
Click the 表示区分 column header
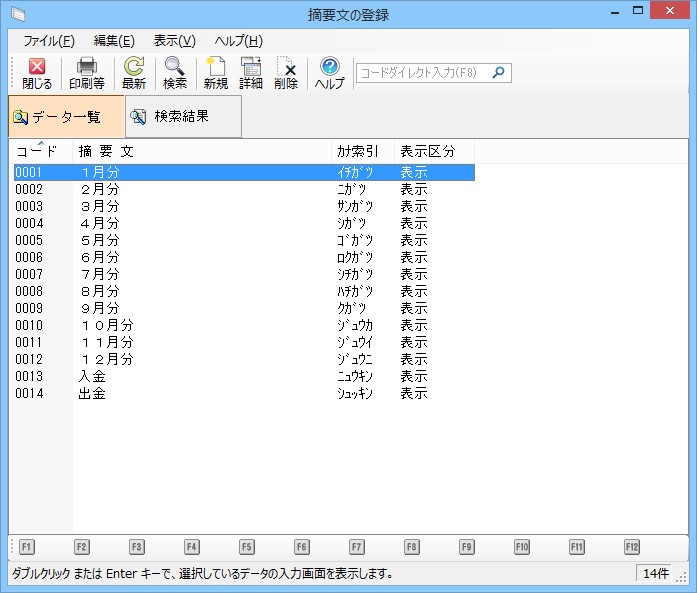tap(428, 152)
